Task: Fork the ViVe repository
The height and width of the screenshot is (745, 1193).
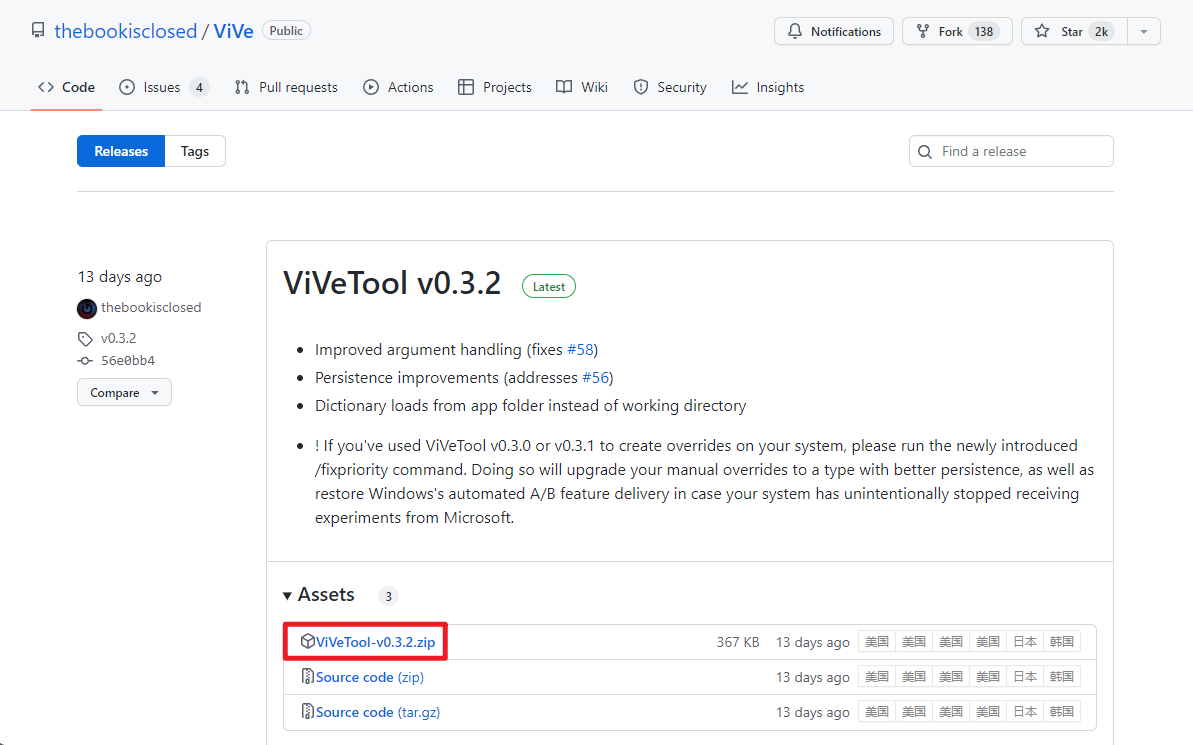Action: pos(957,31)
